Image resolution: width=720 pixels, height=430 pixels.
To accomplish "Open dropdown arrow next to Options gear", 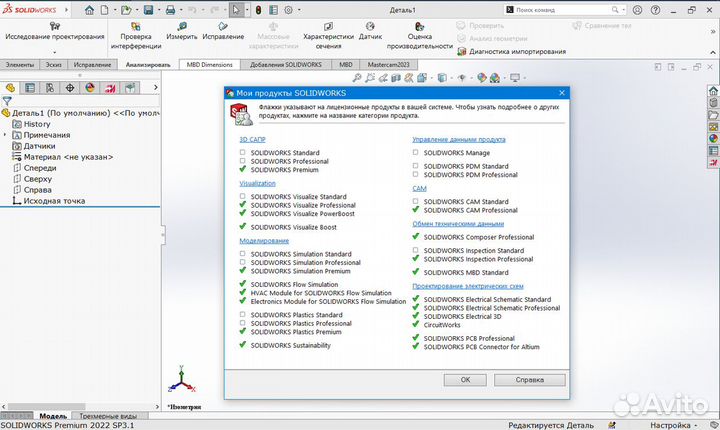I will [x=299, y=10].
